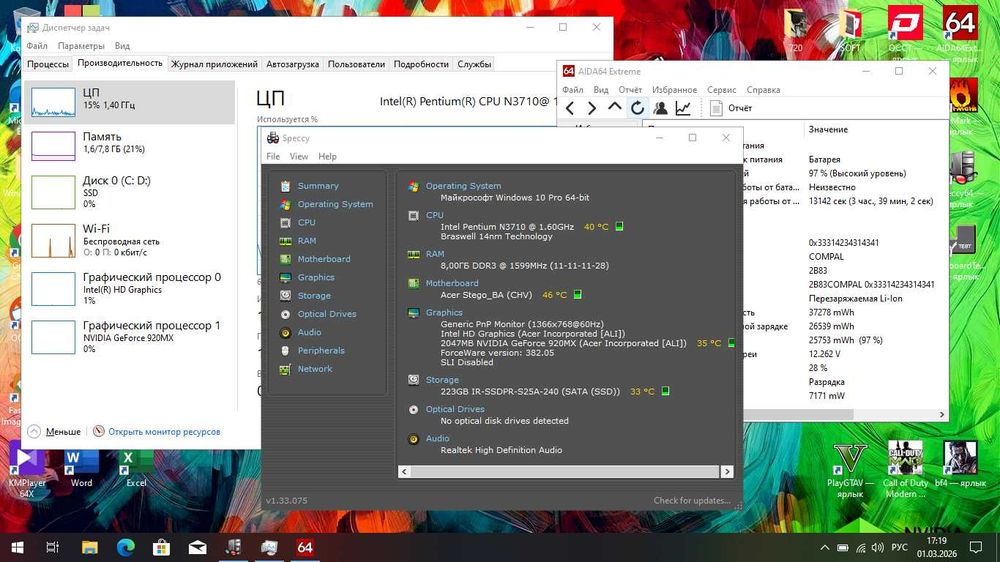This screenshot has height=562, width=1000.
Task: Select the Wi-Fi graph in Task Manager
Action: coord(53,240)
